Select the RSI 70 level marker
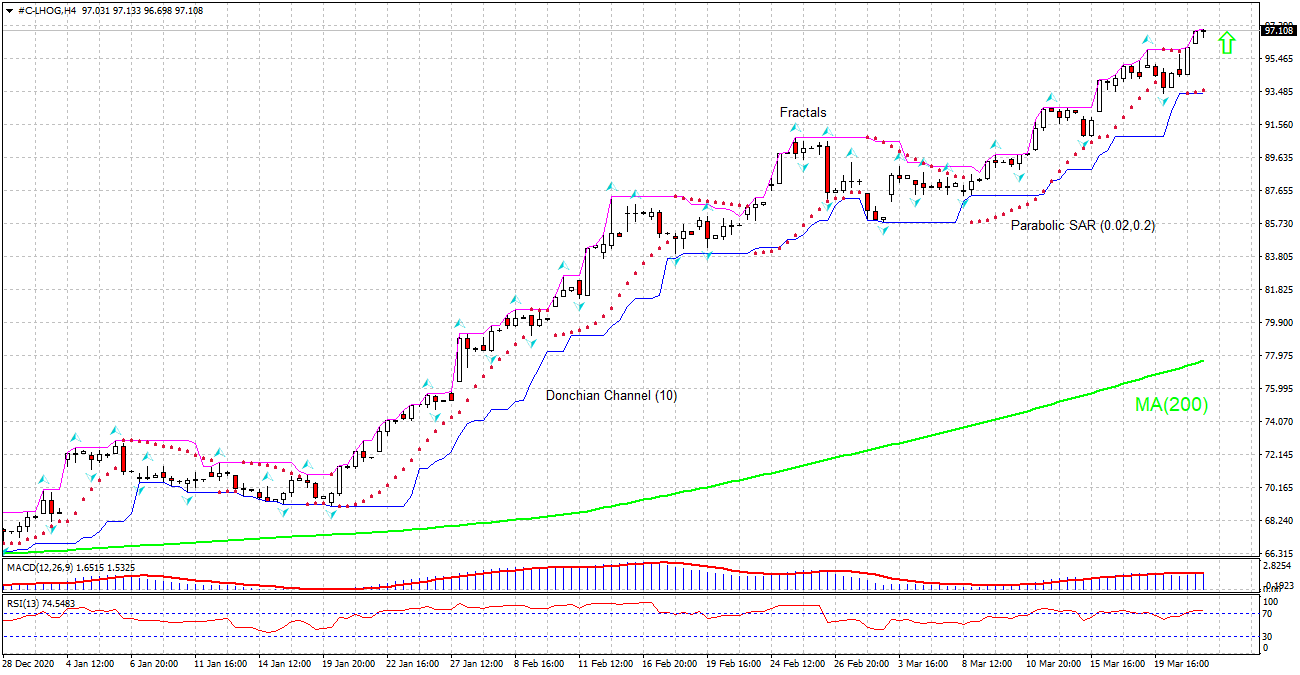The width and height of the screenshot is (1300, 675). tap(1269, 613)
